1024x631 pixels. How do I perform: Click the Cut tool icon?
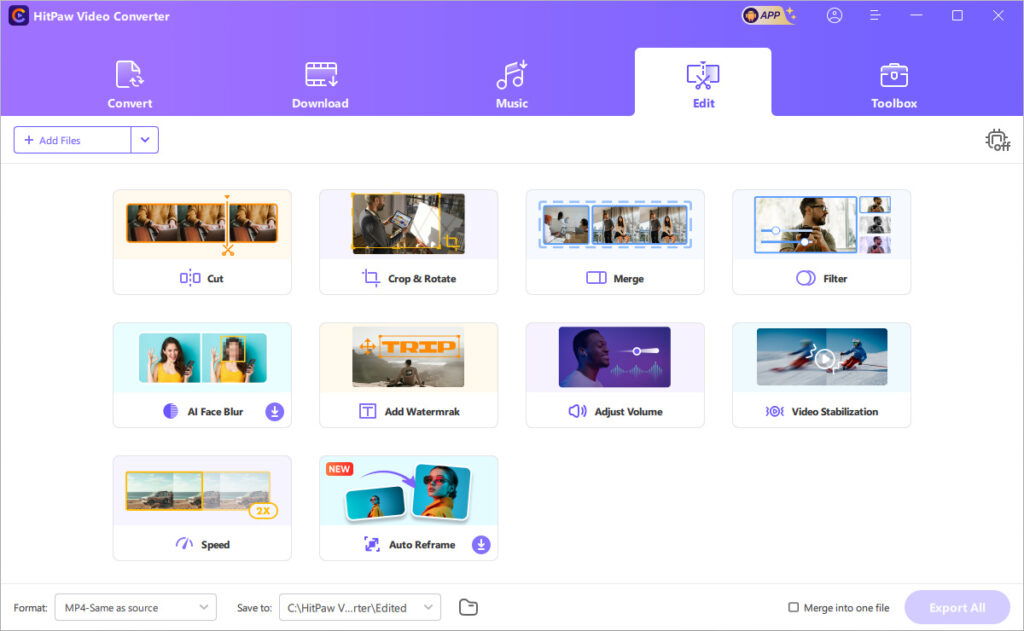pyautogui.click(x=190, y=278)
